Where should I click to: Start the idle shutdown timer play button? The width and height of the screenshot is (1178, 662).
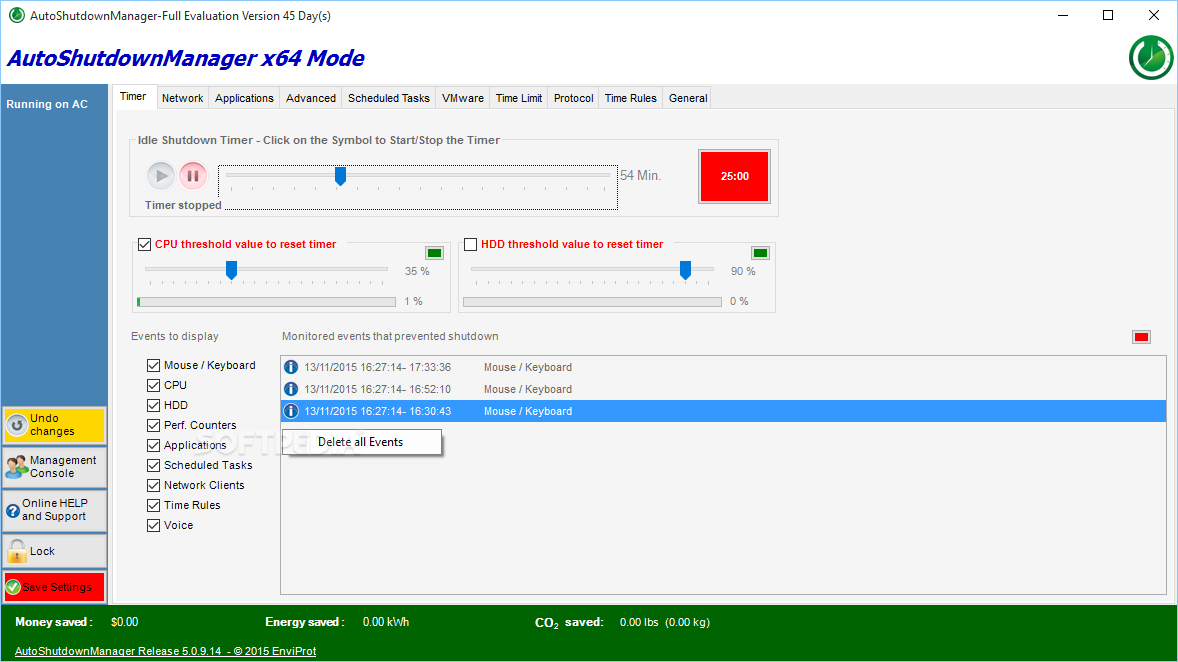point(161,176)
